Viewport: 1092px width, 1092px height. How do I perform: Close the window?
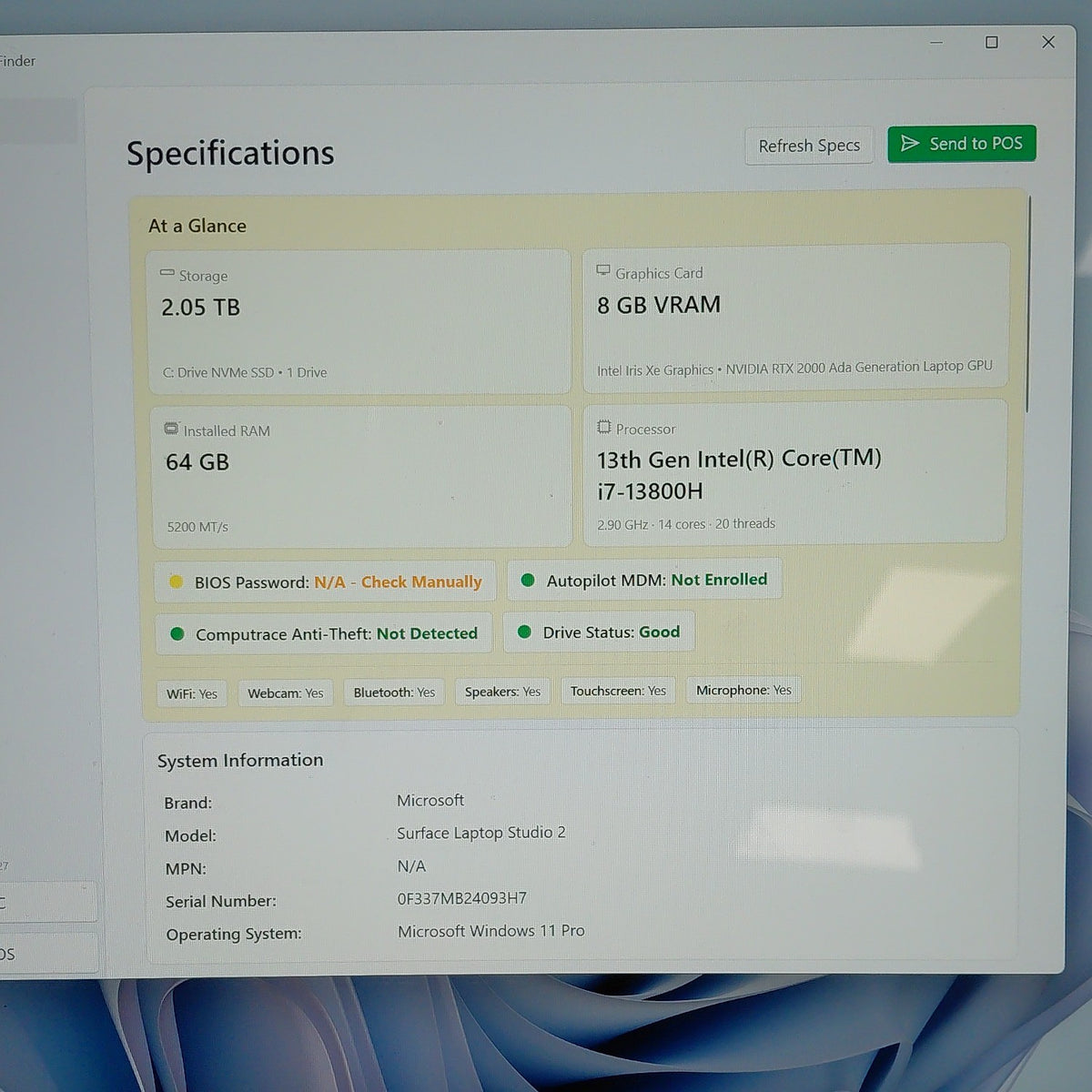[x=1048, y=42]
